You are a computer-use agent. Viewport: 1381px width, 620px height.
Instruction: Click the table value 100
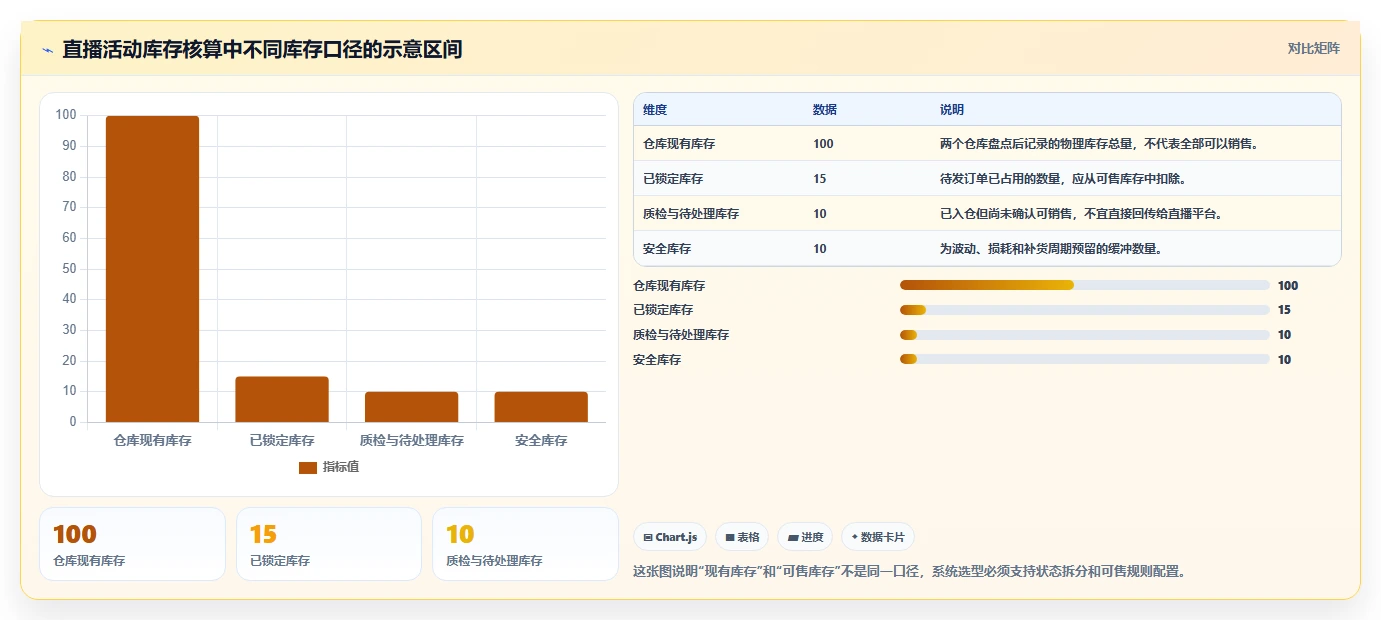click(823, 144)
